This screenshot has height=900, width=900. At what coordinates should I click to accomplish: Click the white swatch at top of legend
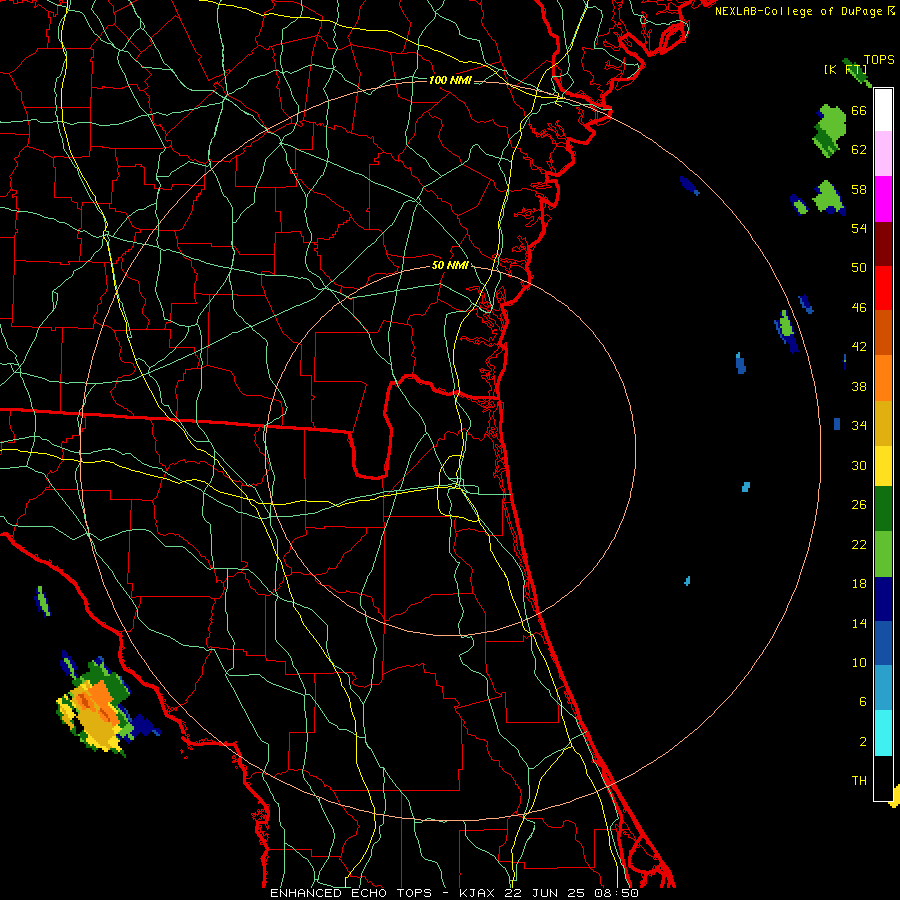(883, 110)
